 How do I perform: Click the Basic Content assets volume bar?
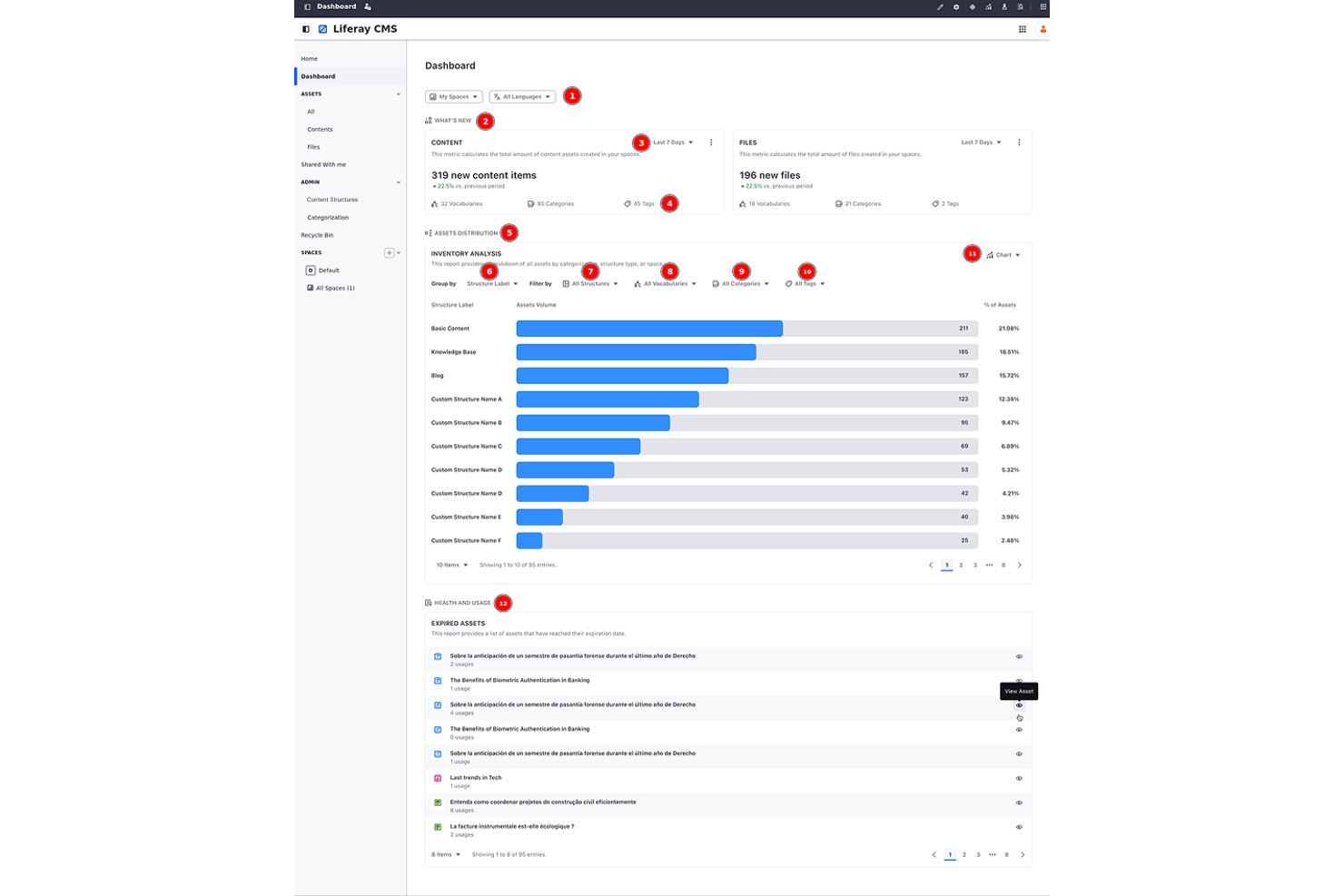[649, 329]
